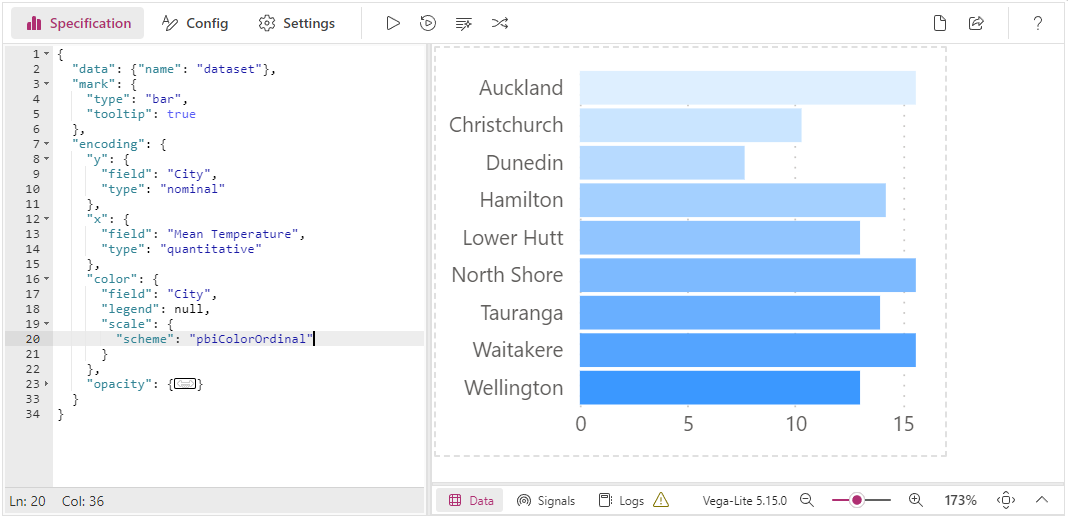Open the Signals pane tab
1068x518 pixels.
coord(546,500)
